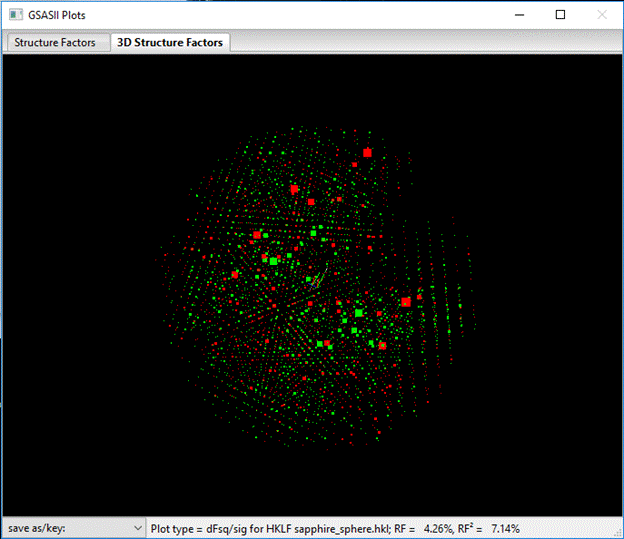Click the arrow of the save as/key combo box
The width and height of the screenshot is (624, 539).
[137, 528]
